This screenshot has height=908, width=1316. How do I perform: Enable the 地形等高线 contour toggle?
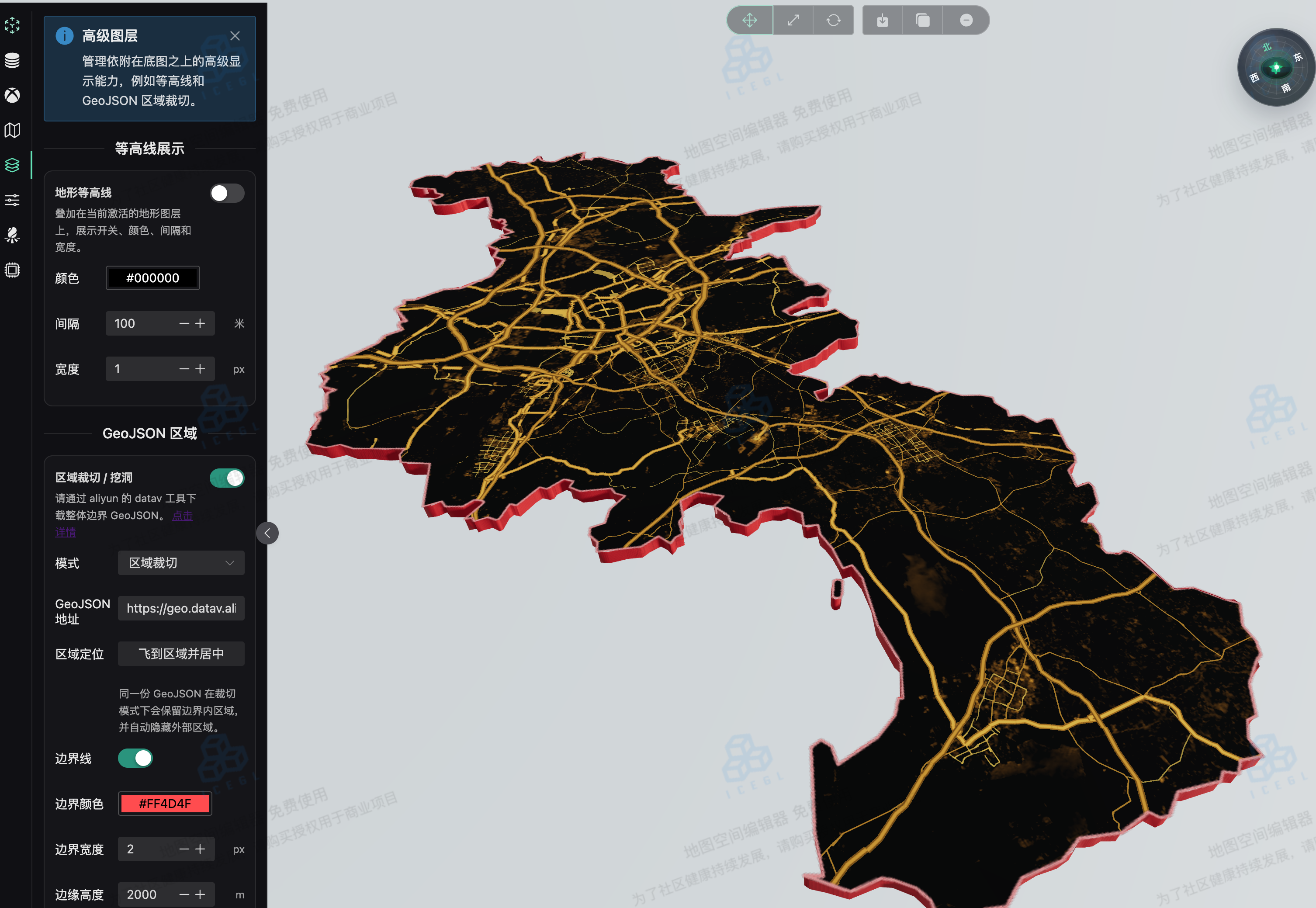227,193
